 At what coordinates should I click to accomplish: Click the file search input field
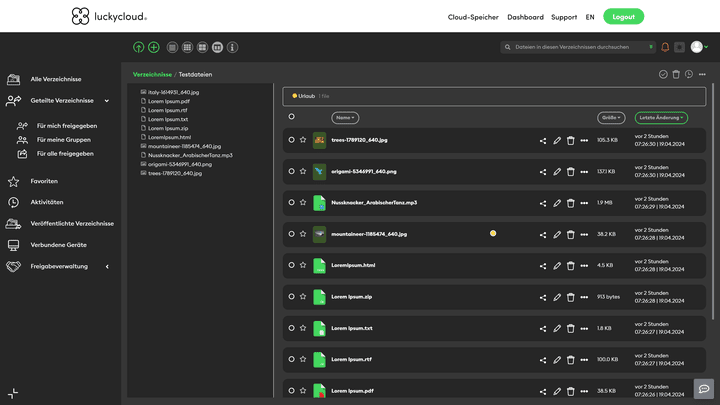tap(579, 47)
